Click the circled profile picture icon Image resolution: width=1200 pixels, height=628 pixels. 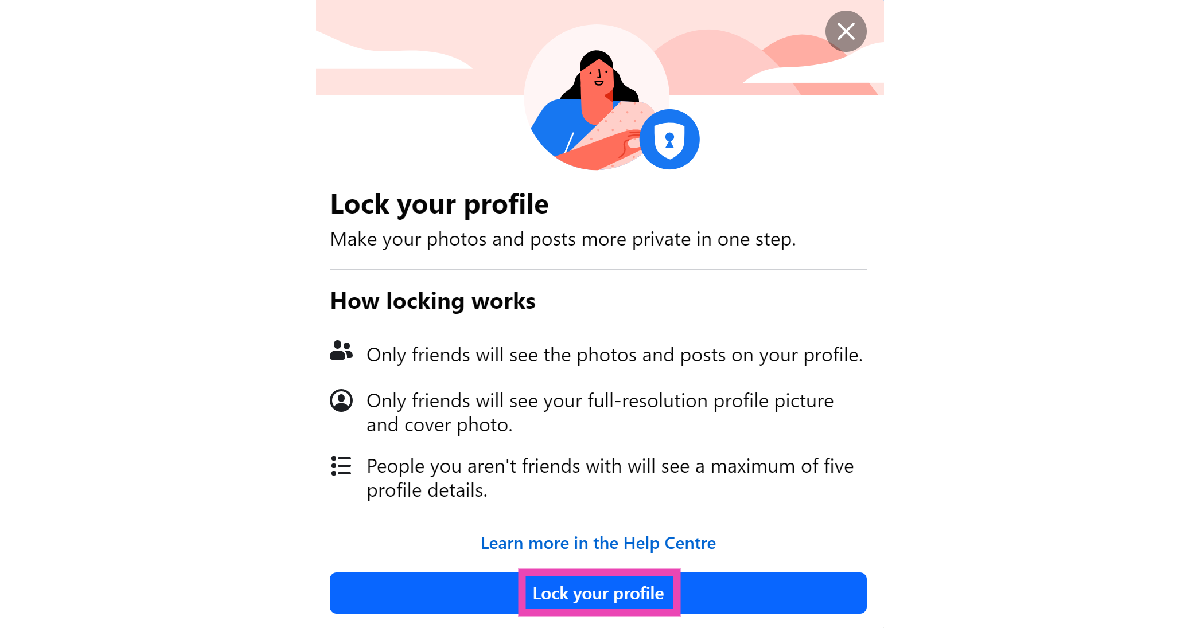pyautogui.click(x=341, y=401)
